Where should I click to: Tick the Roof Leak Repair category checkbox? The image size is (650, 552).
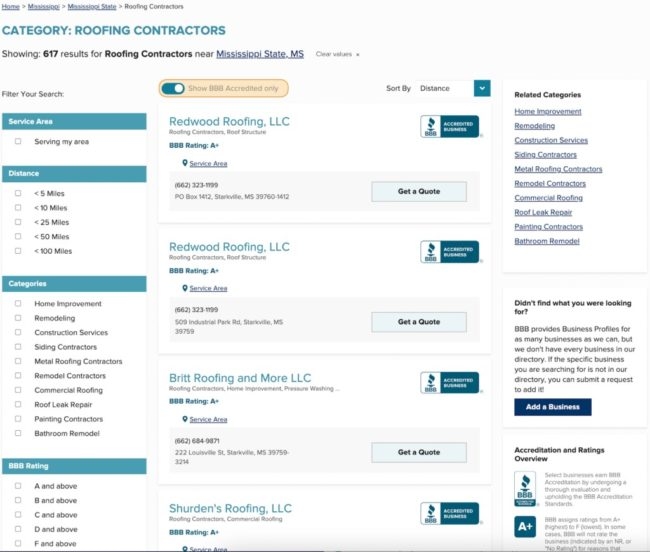coord(18,405)
